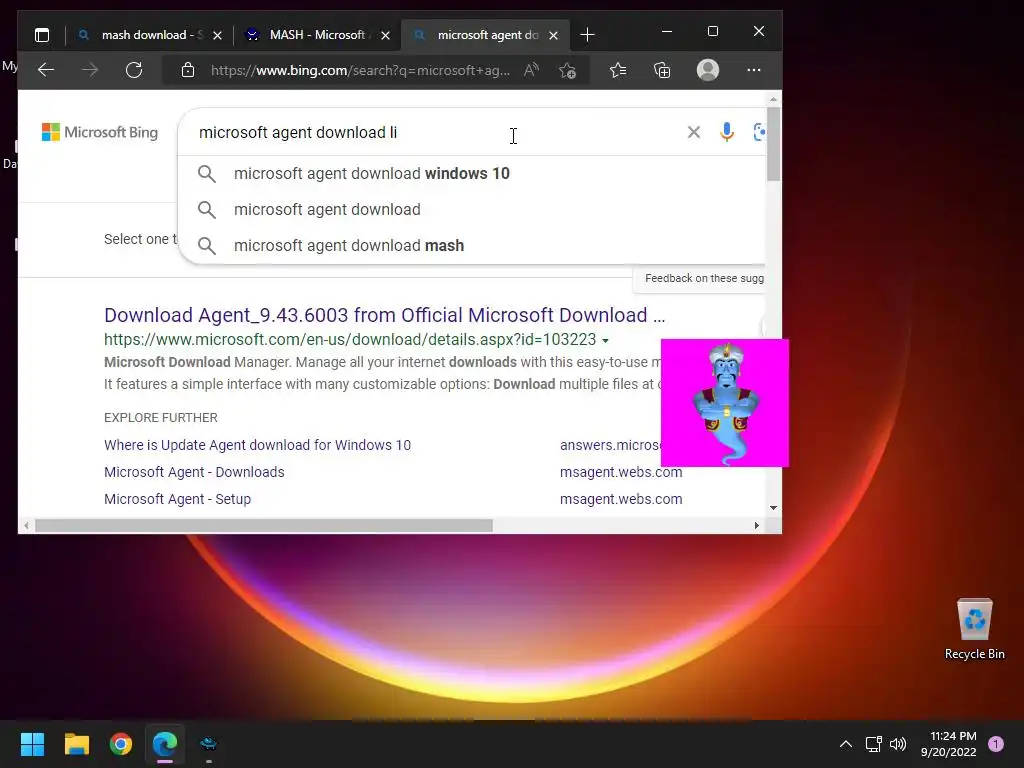Click the vertical scrollbar thumb
Screen dimensions: 1024x768
773,144
